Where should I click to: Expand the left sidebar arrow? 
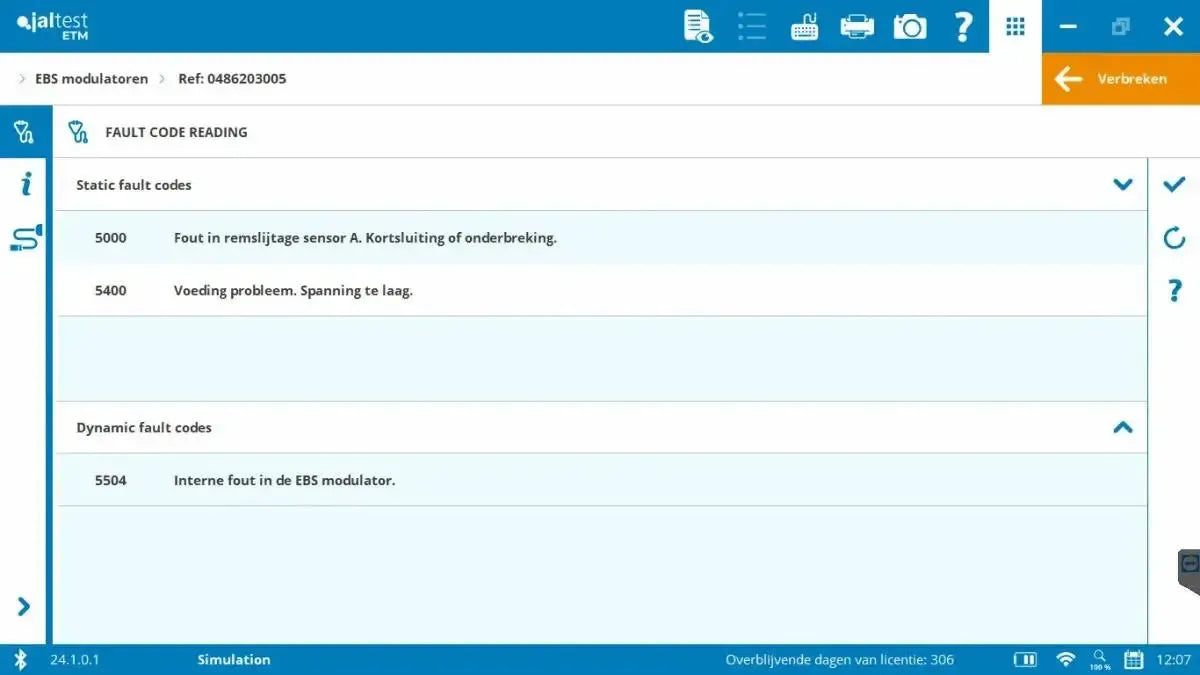tap(24, 606)
